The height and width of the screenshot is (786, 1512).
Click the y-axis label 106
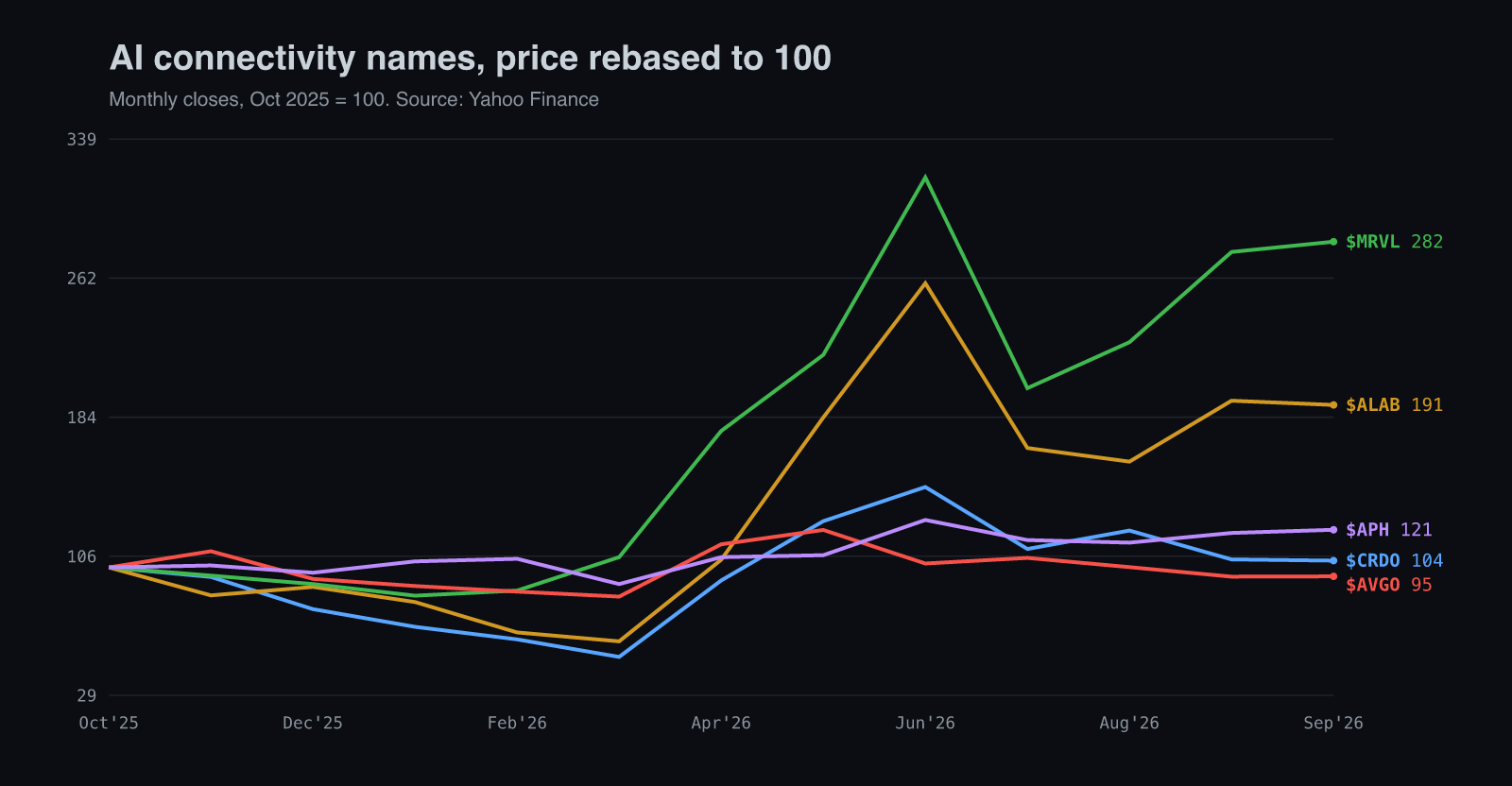(81, 556)
